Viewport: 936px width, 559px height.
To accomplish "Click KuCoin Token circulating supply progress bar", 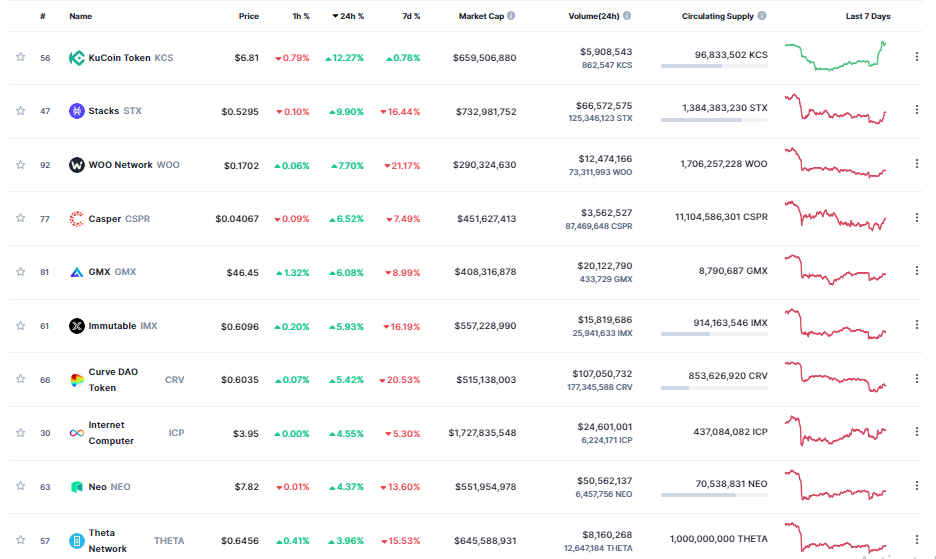I will coord(714,66).
